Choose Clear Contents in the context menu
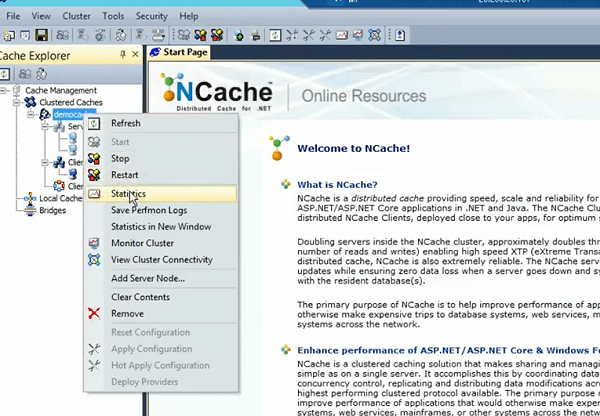The width and height of the screenshot is (600, 416). [161, 297]
